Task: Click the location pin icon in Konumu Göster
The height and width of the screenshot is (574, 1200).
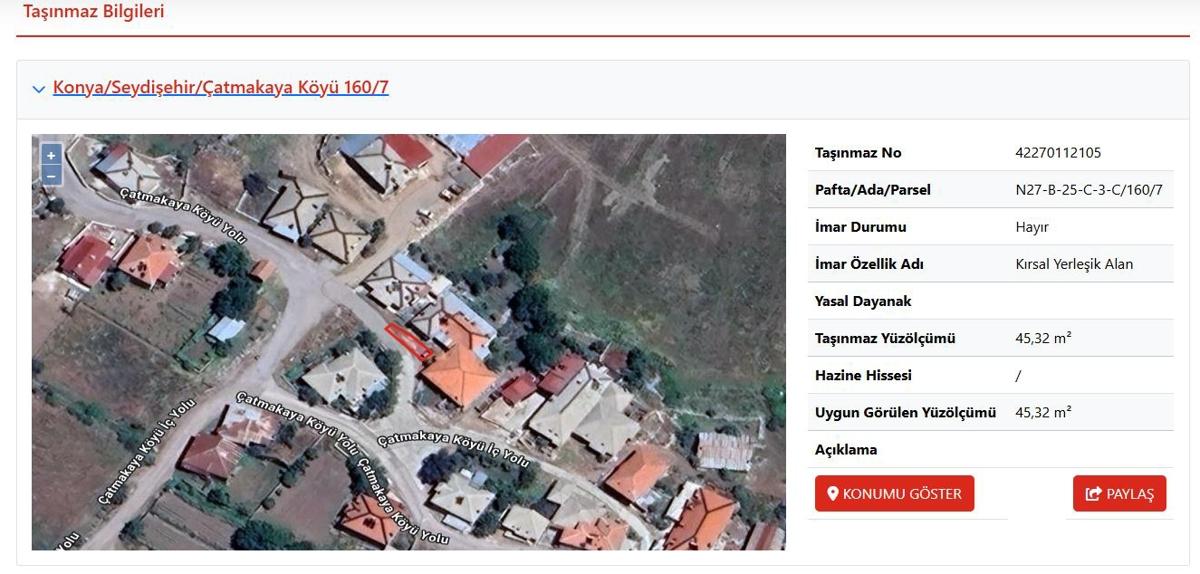Action: (831, 494)
